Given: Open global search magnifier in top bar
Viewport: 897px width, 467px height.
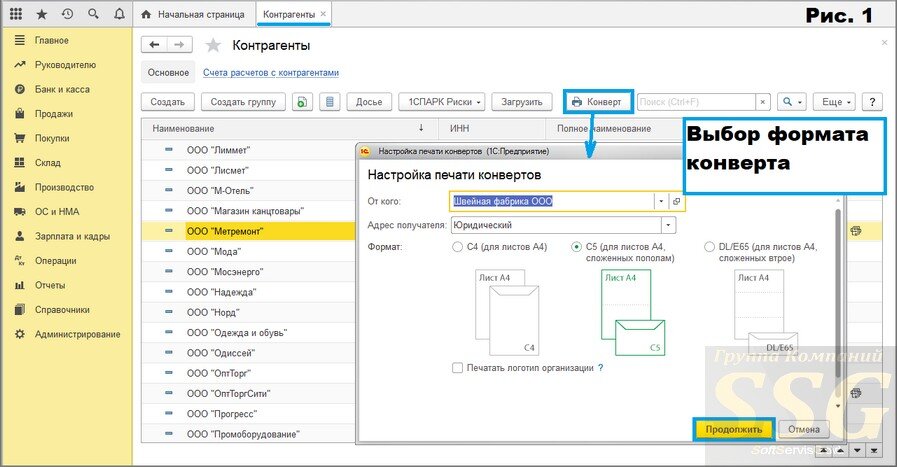Looking at the screenshot, I should click(93, 14).
